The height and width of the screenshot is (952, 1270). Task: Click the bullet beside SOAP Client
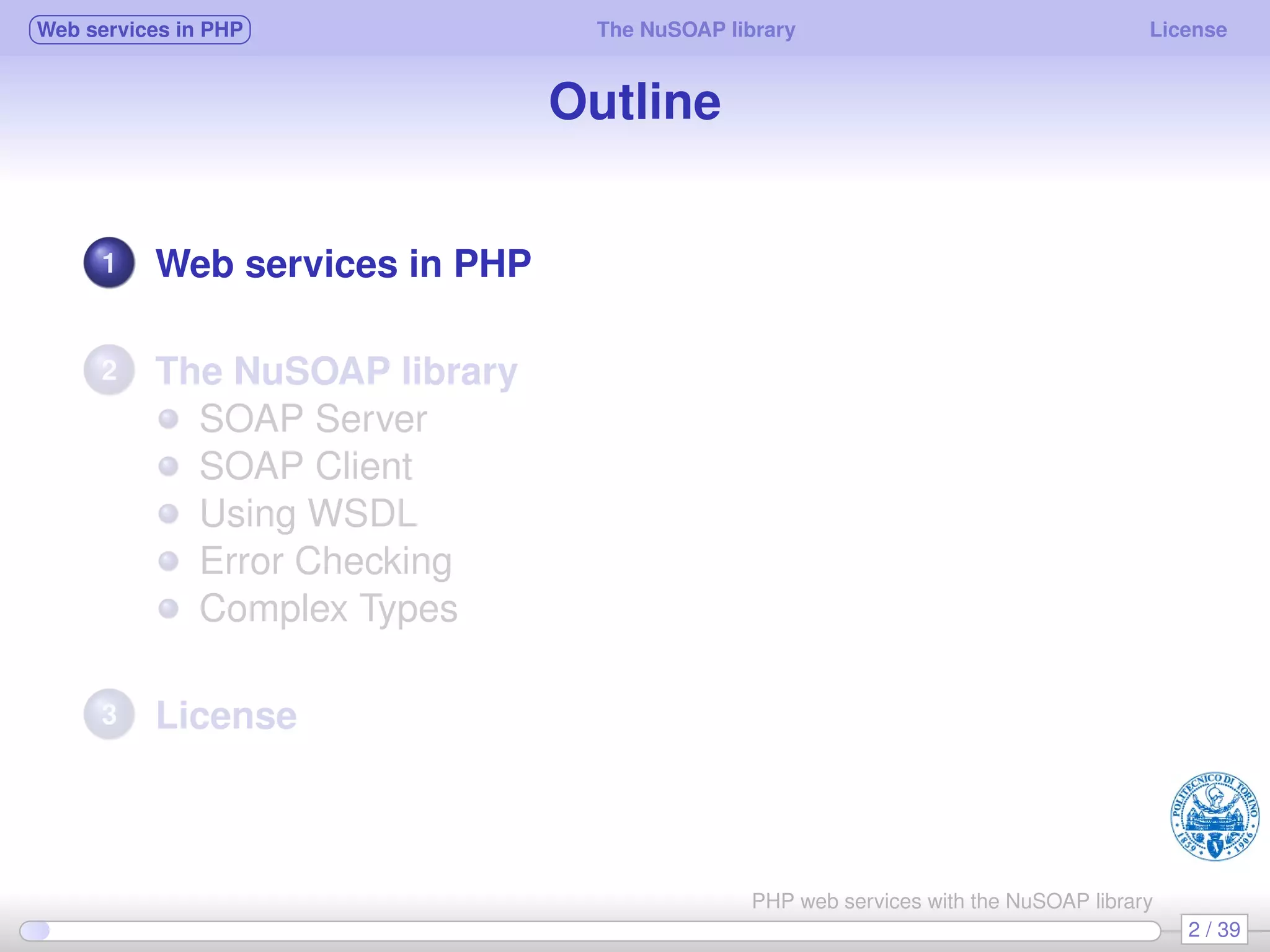coord(168,466)
